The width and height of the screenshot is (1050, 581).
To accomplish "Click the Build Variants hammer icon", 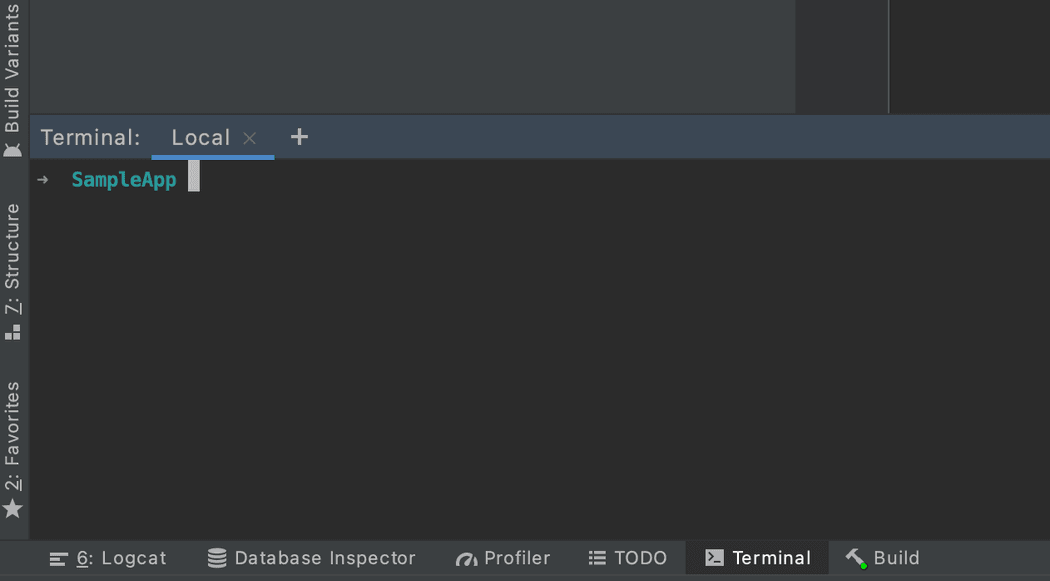I will pos(13,150).
